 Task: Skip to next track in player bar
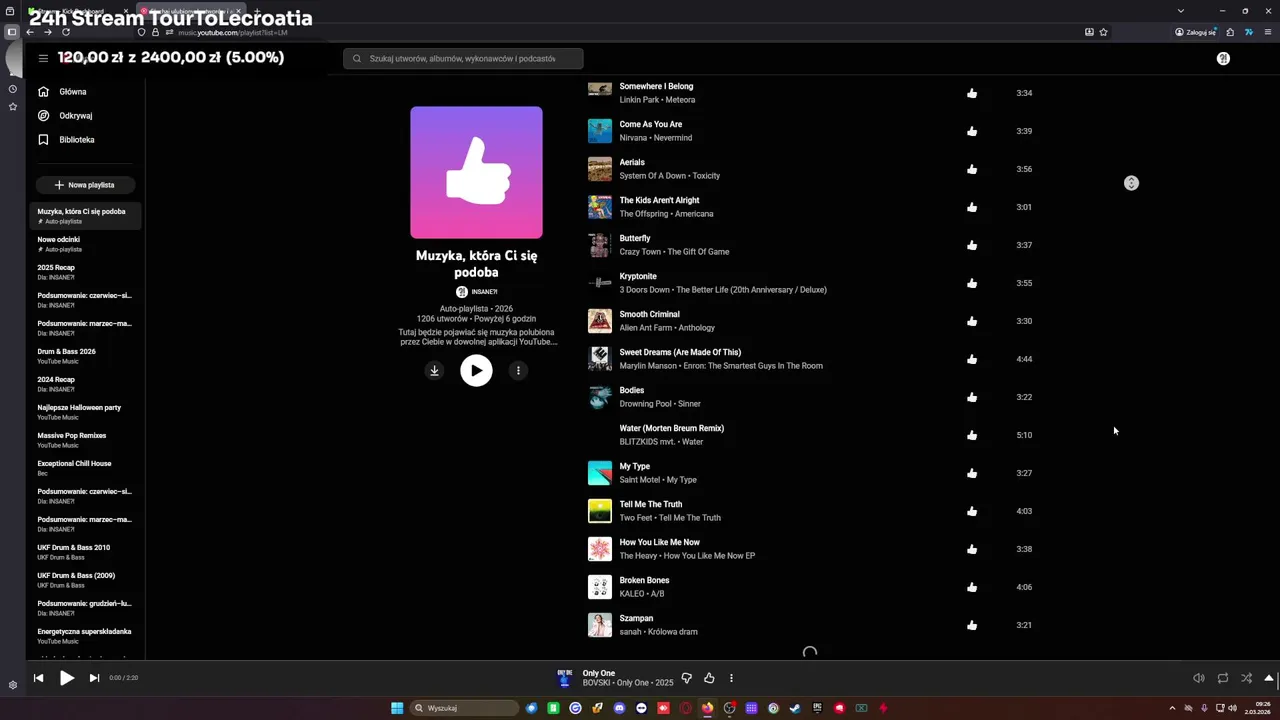94,678
